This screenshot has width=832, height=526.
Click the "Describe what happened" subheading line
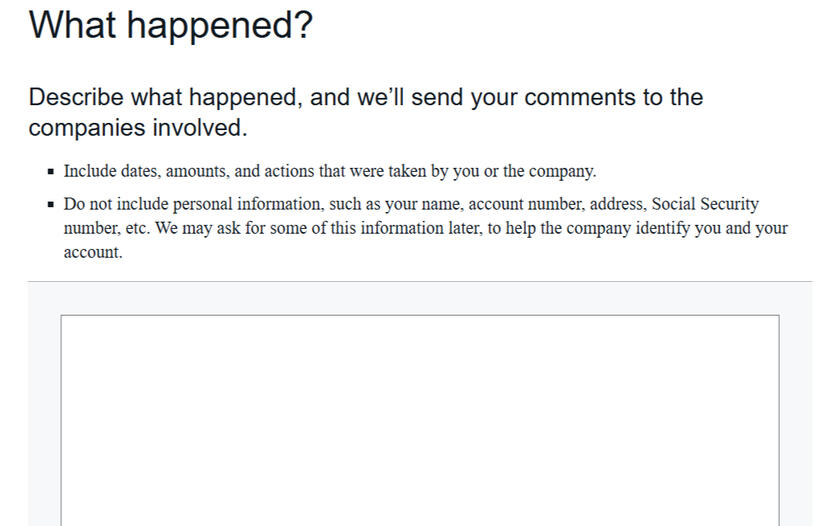[365, 98]
